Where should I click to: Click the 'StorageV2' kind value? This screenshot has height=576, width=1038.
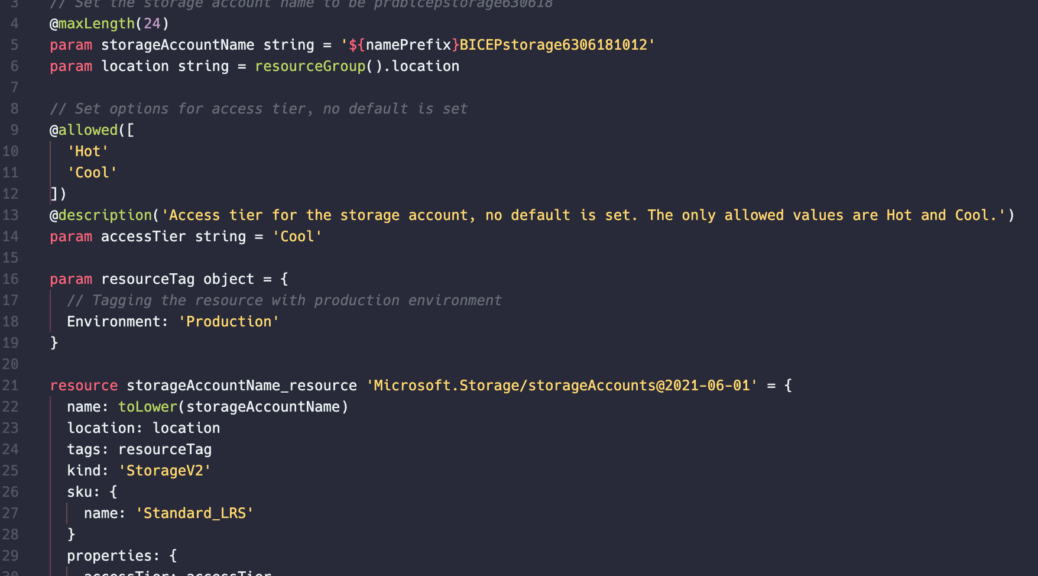164,470
